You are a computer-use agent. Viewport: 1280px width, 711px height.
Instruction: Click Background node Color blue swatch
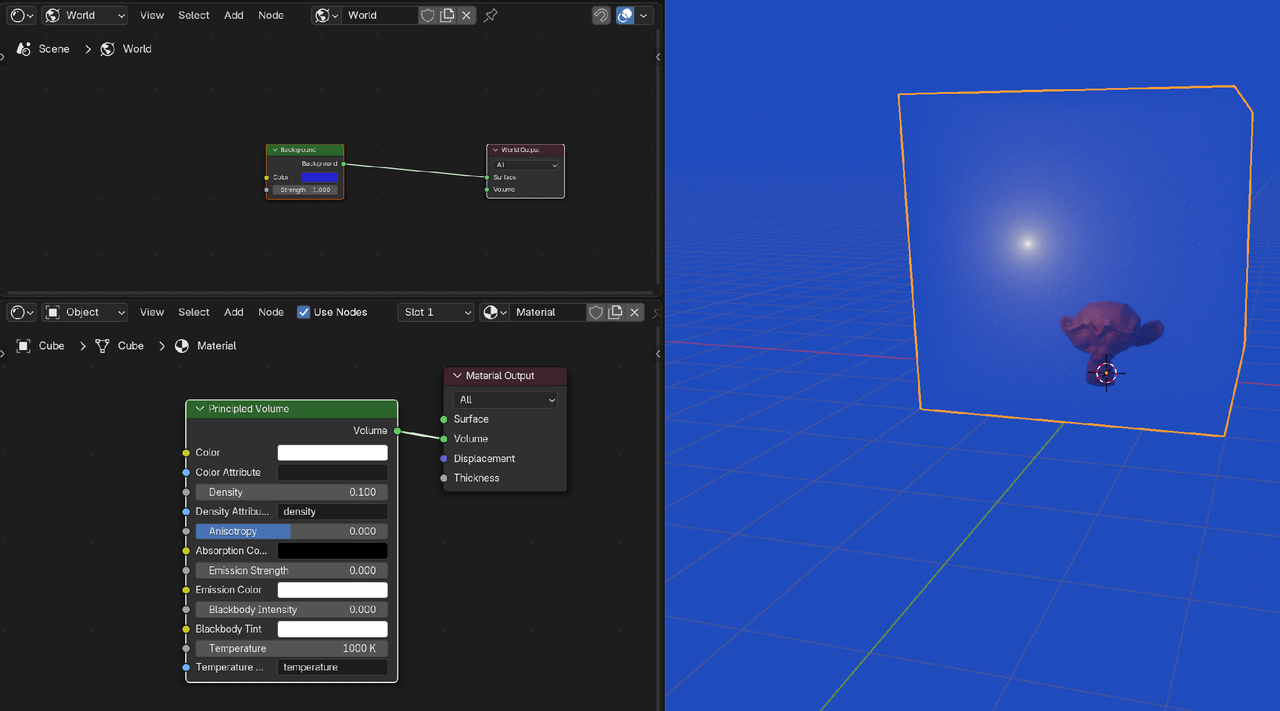(x=320, y=177)
